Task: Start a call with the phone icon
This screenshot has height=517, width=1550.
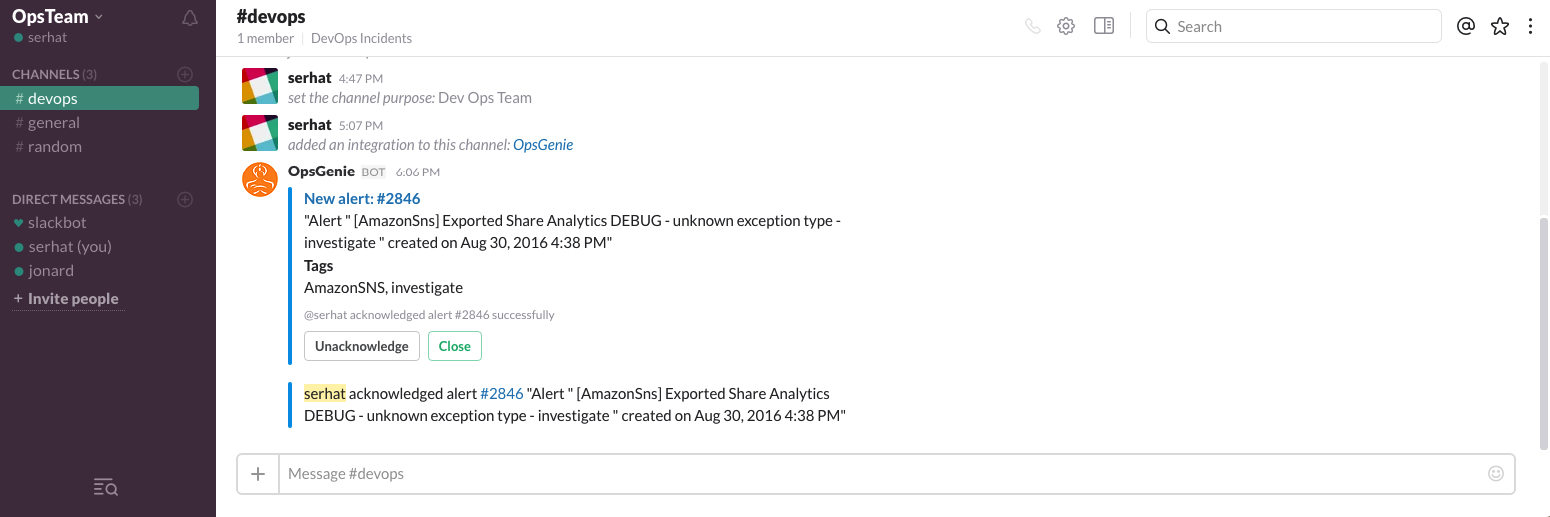Action: (x=1033, y=27)
